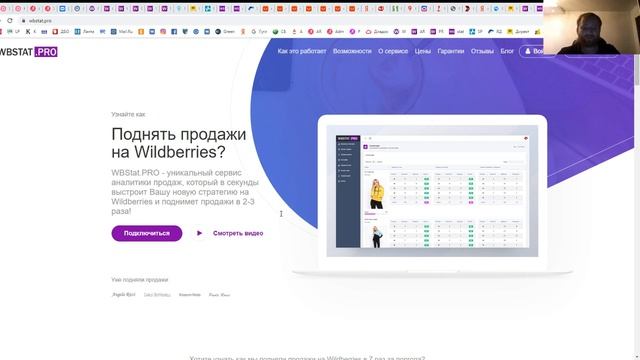Open Отзывы nav item
The height and width of the screenshot is (360, 640).
[482, 51]
